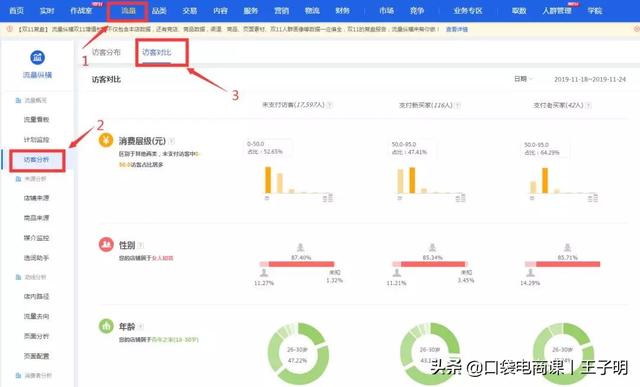Switch to the 访客对比 tab
This screenshot has width=640, height=387.
[x=157, y=52]
